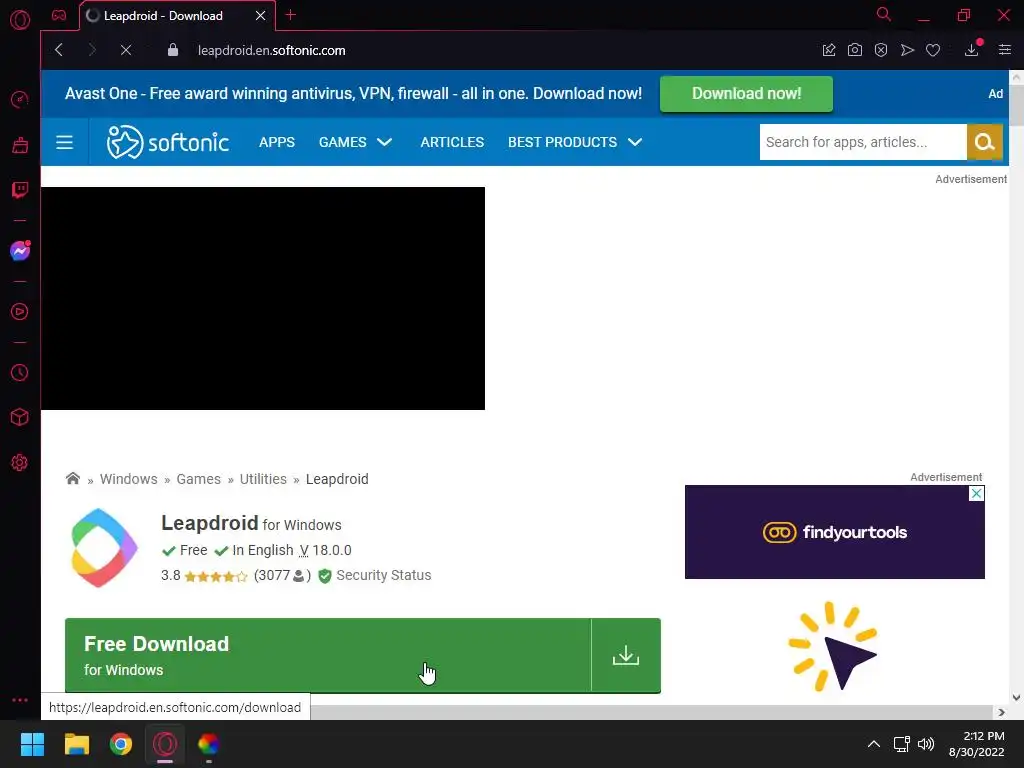Expand the BEST PRODUCTS dropdown
The height and width of the screenshot is (768, 1024).
575,142
